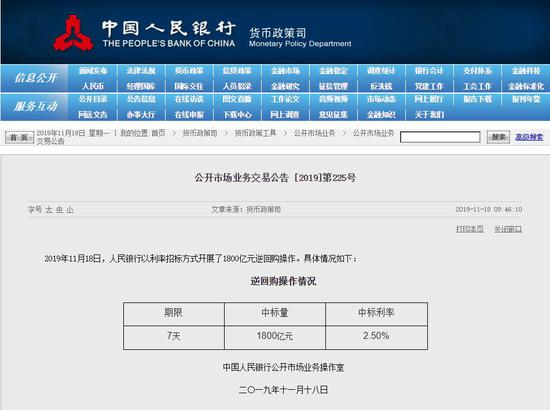
Task: Open the 法律法规 menu item
Action: 141,71
